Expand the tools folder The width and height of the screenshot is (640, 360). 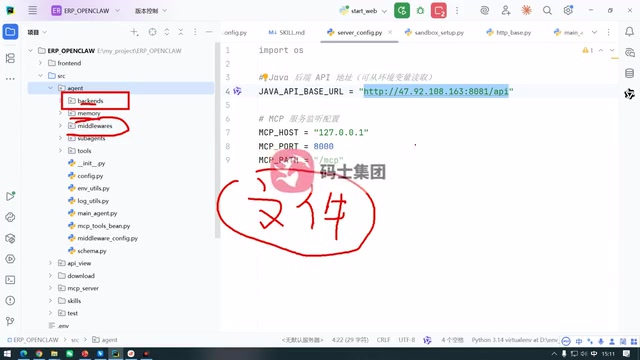point(60,151)
